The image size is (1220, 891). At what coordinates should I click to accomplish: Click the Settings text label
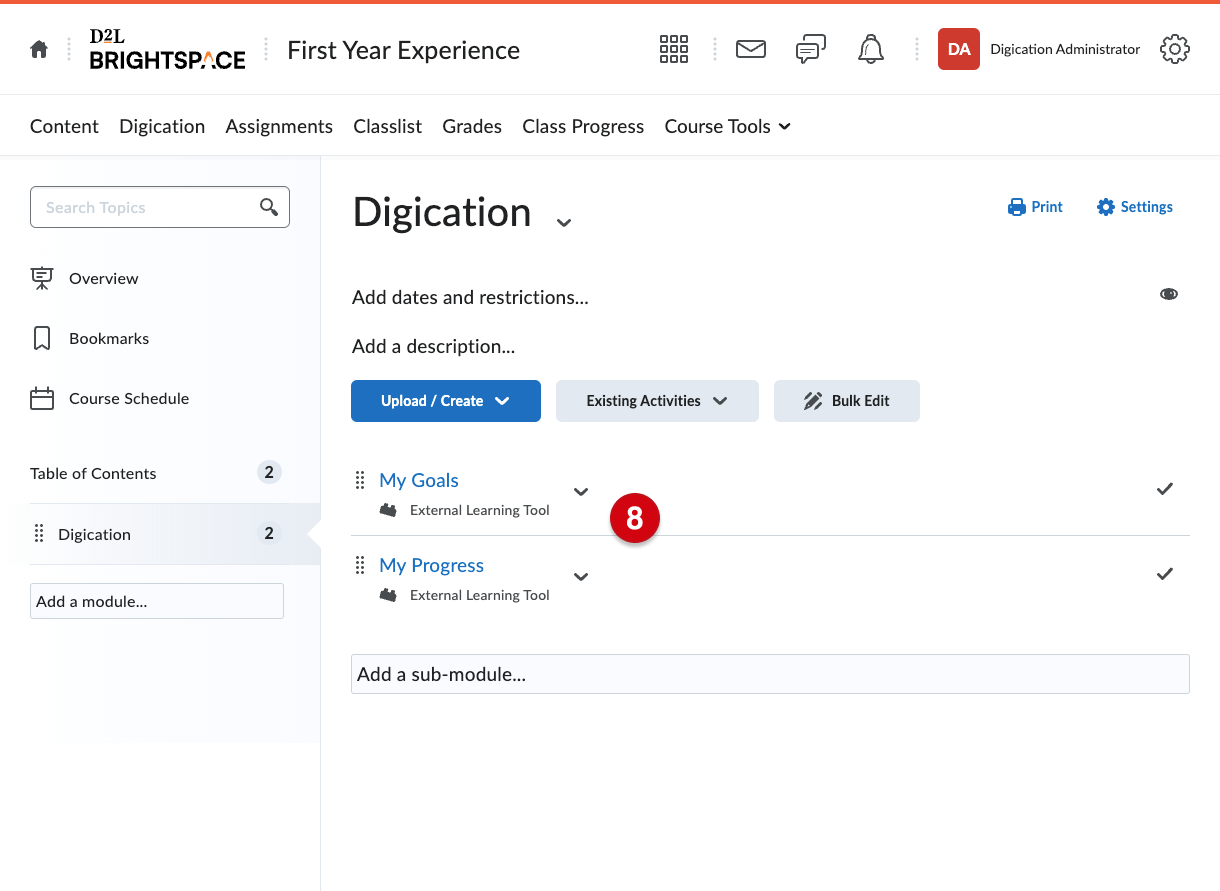click(1146, 207)
